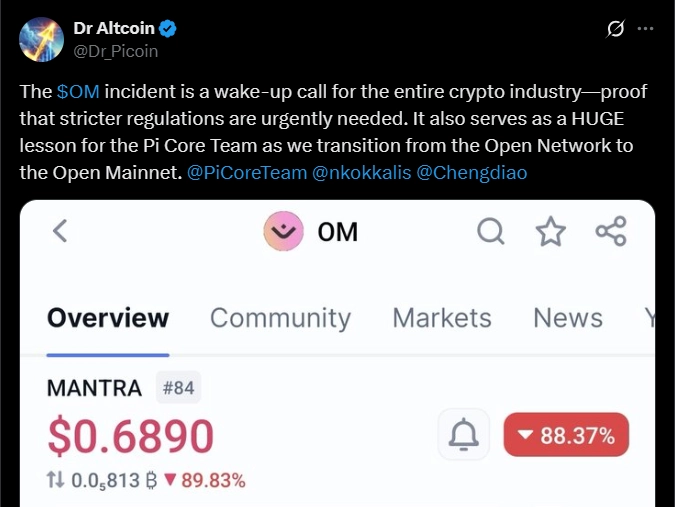
Task: Go back using the left chevron arrow
Action: [60, 231]
